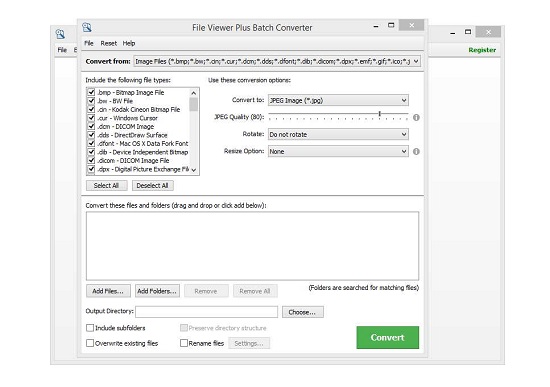
Task: Uncheck the .bmp Bitmap Image File checkbox
Action: click(91, 92)
